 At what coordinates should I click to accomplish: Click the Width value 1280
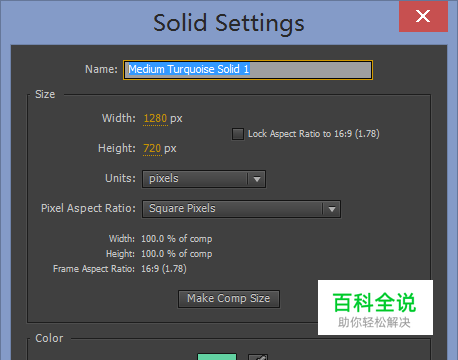click(x=155, y=118)
